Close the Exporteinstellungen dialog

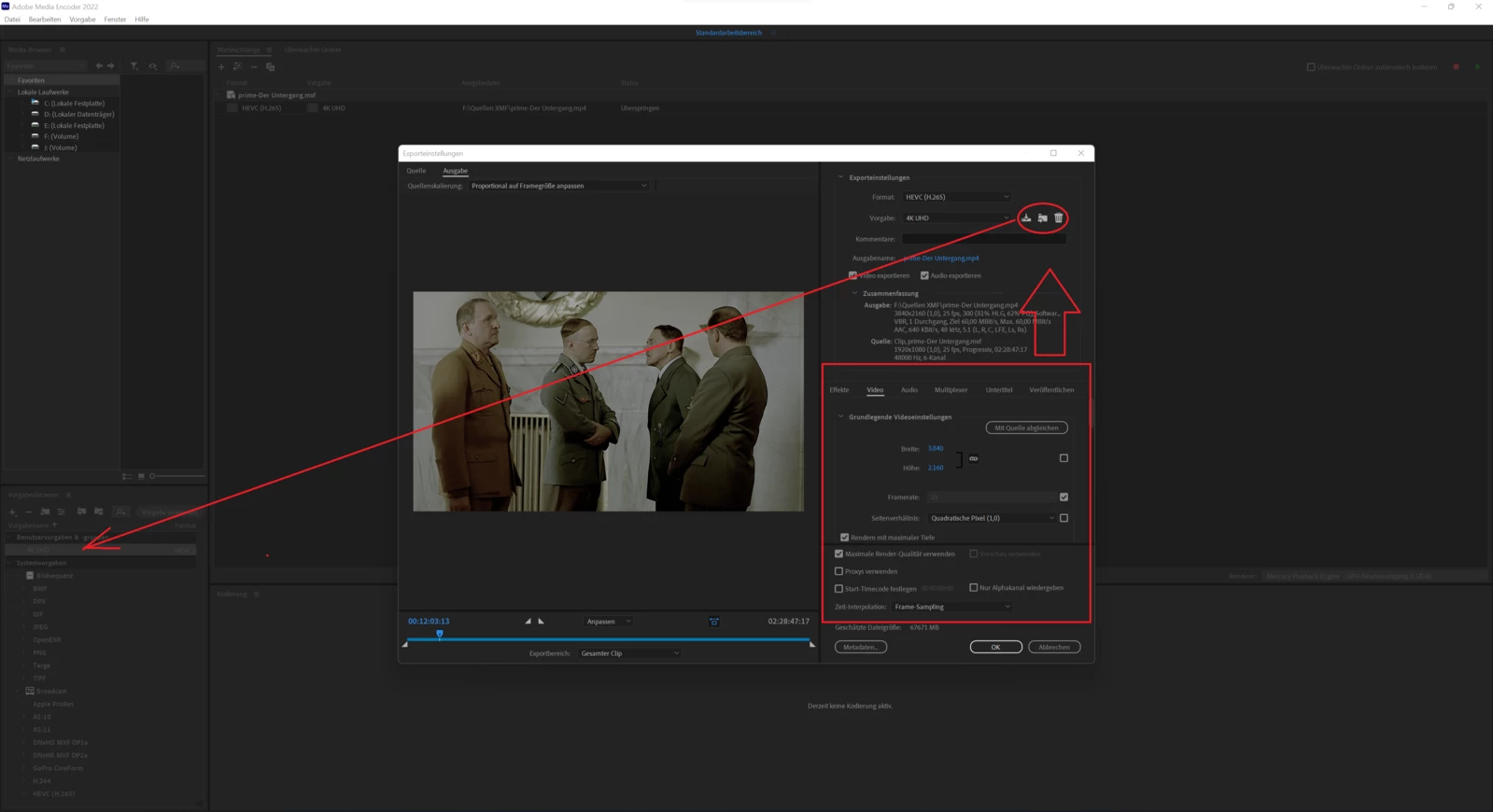coord(1081,153)
